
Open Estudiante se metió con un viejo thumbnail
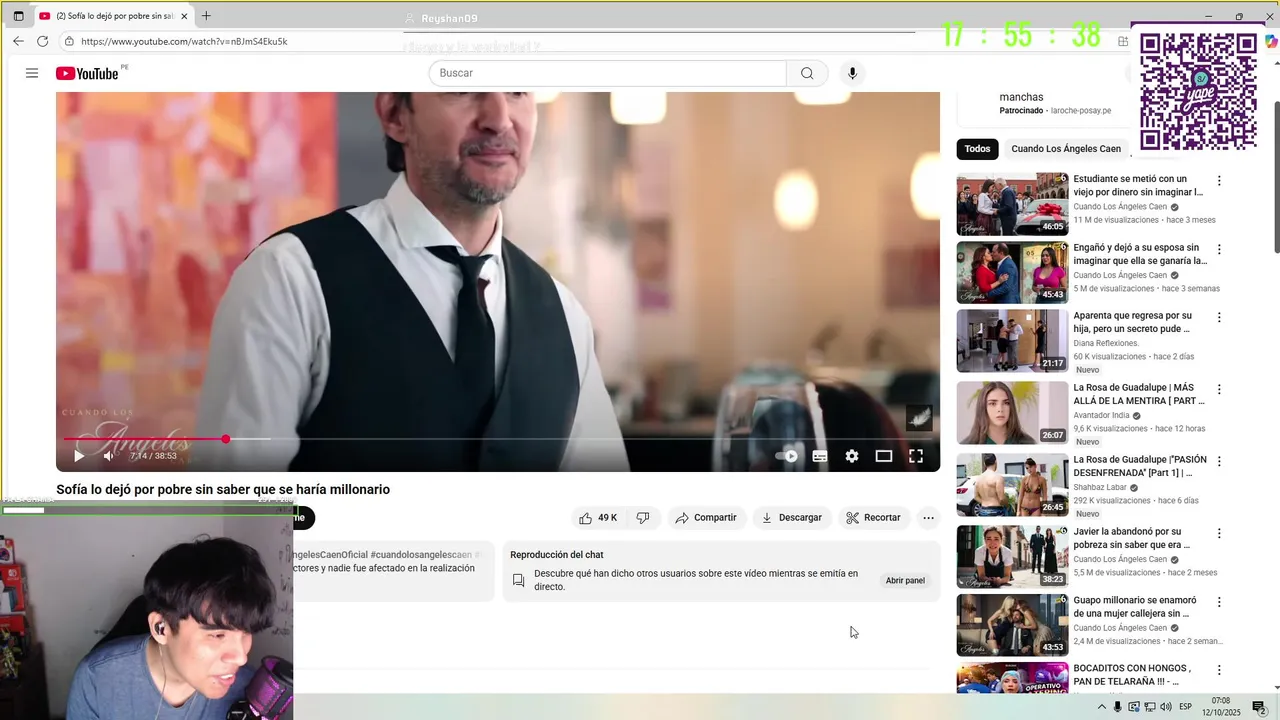point(1012,204)
